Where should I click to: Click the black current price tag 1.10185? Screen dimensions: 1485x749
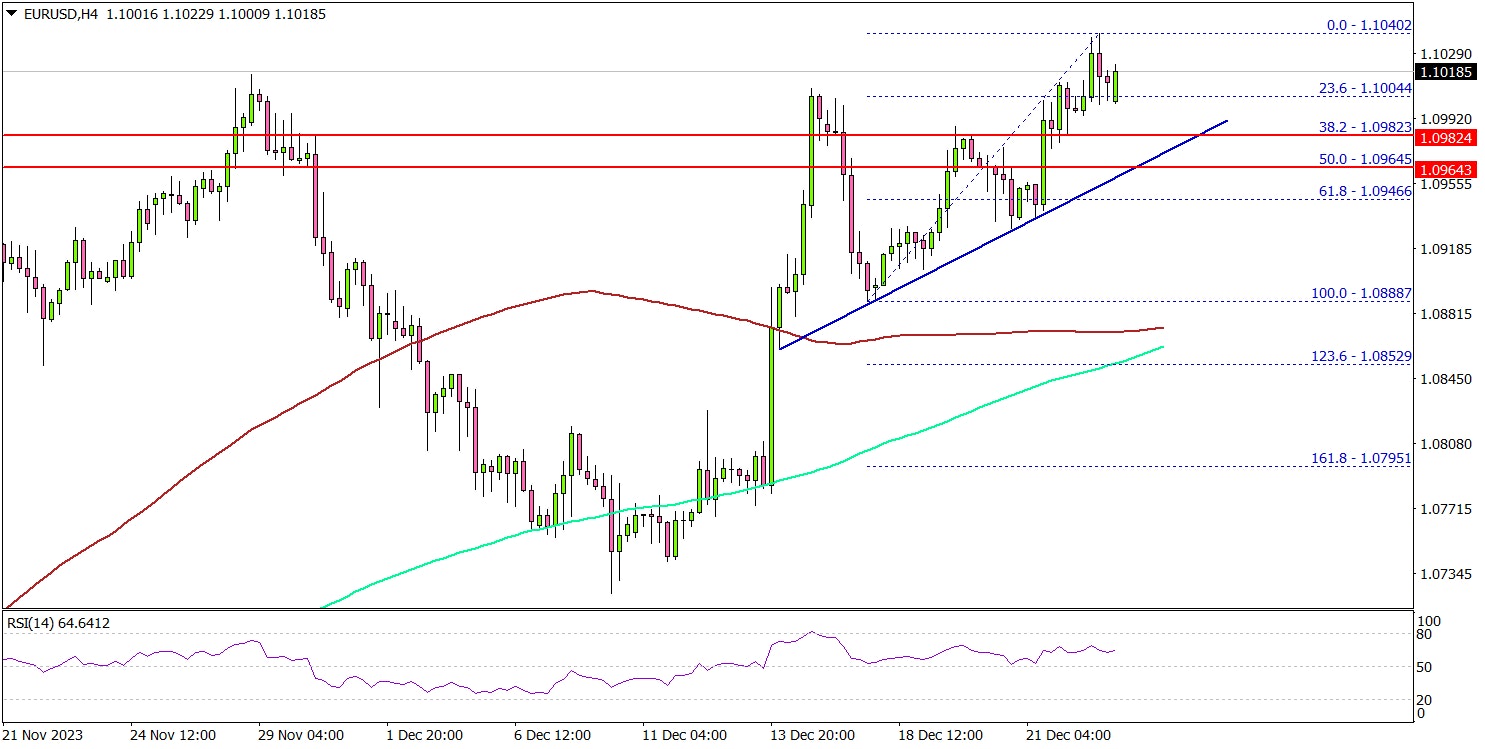1447,72
